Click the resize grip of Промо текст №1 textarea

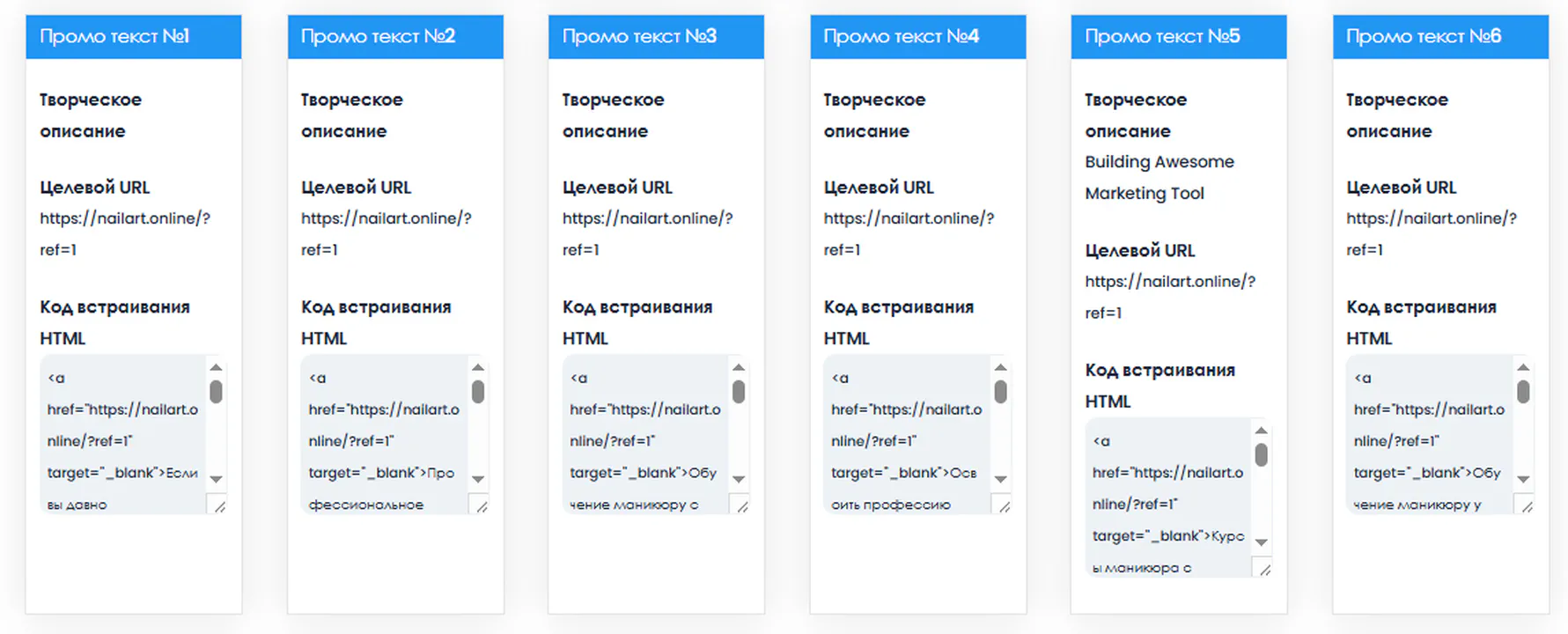pyautogui.click(x=222, y=505)
